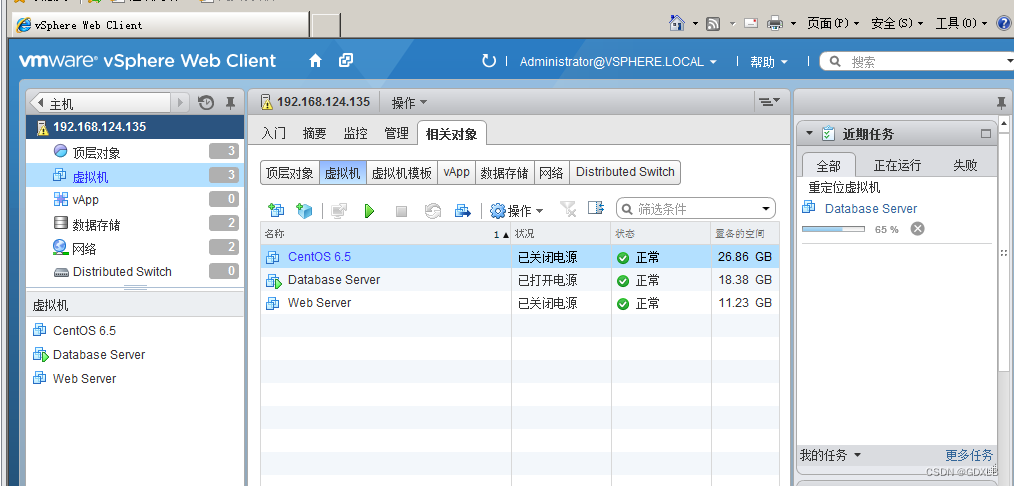This screenshot has width=1014, height=486.
Task: Cancel the Database Server relocate task
Action: [917, 229]
